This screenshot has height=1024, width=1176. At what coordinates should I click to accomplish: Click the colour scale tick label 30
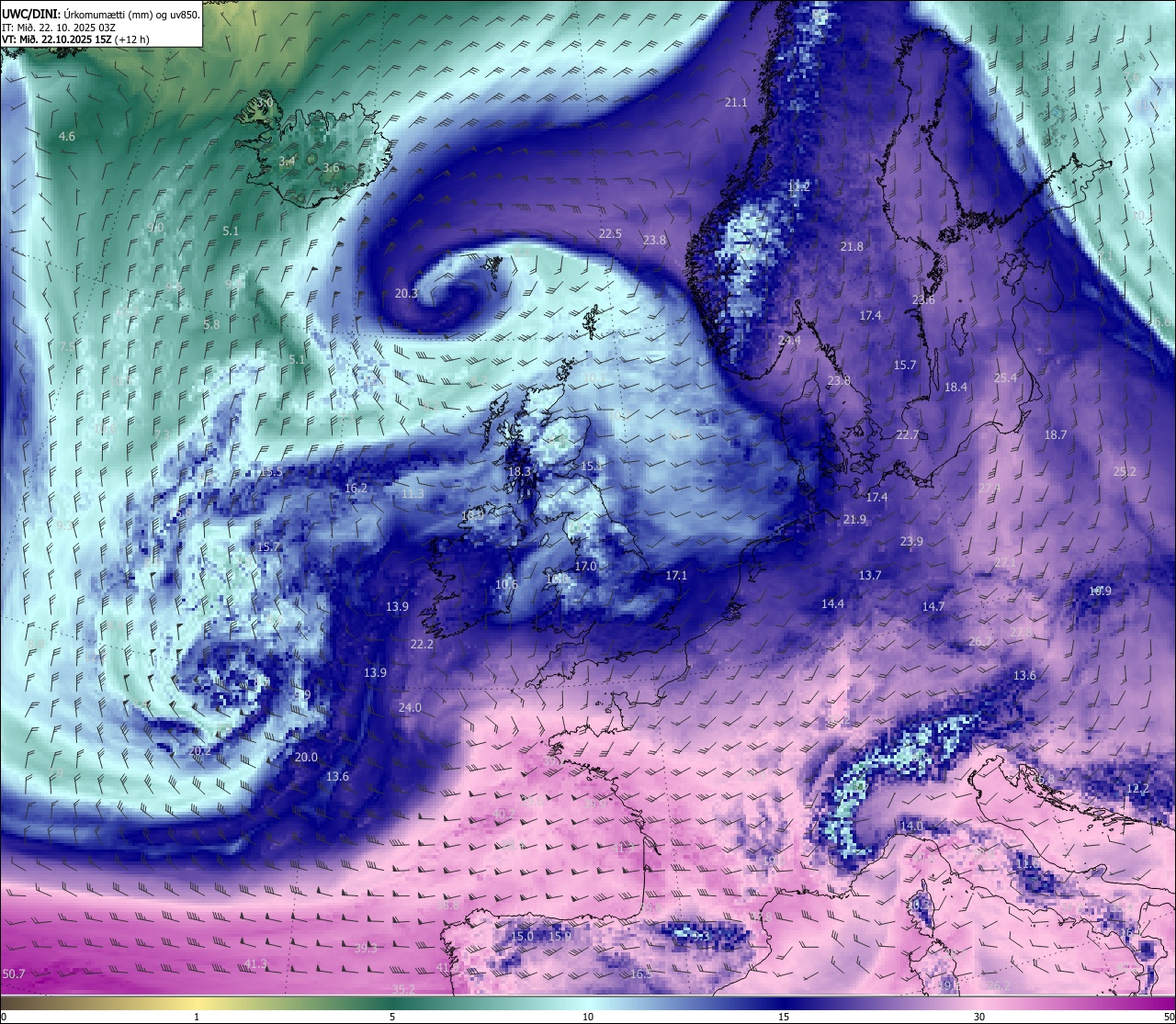click(x=979, y=1017)
